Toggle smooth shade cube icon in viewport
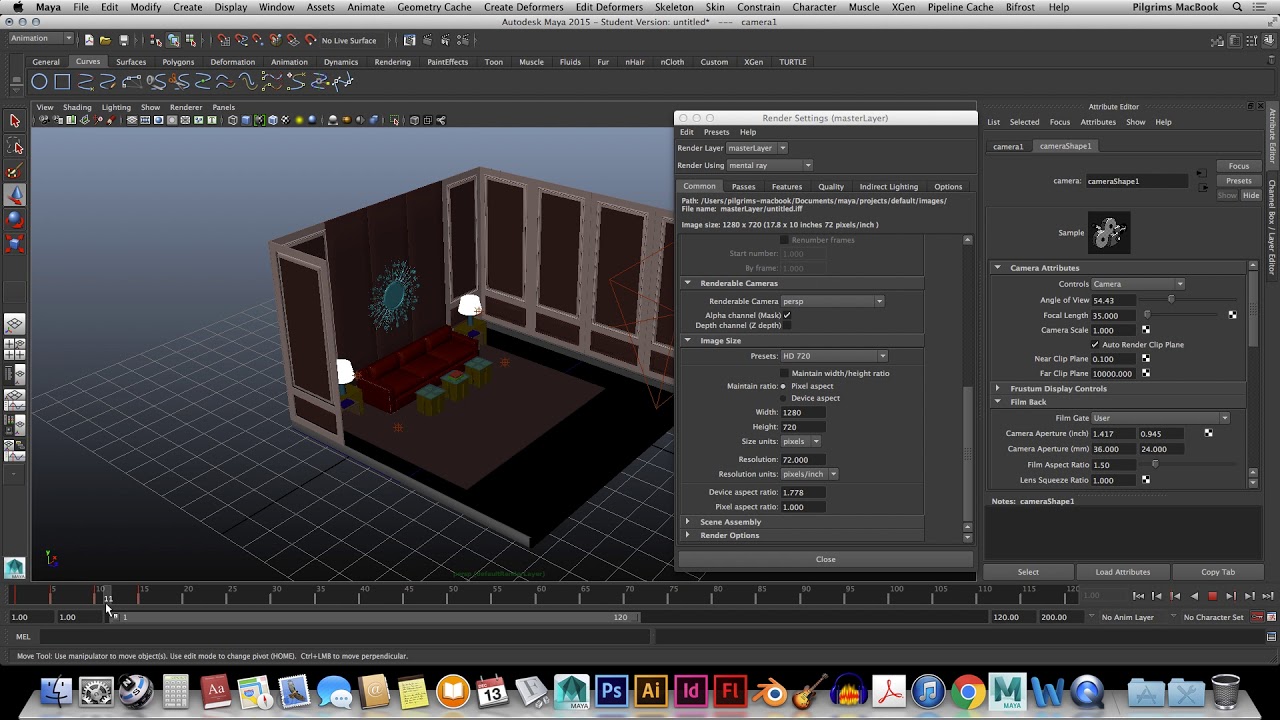Viewport: 1280px width, 720px height. click(x=246, y=120)
